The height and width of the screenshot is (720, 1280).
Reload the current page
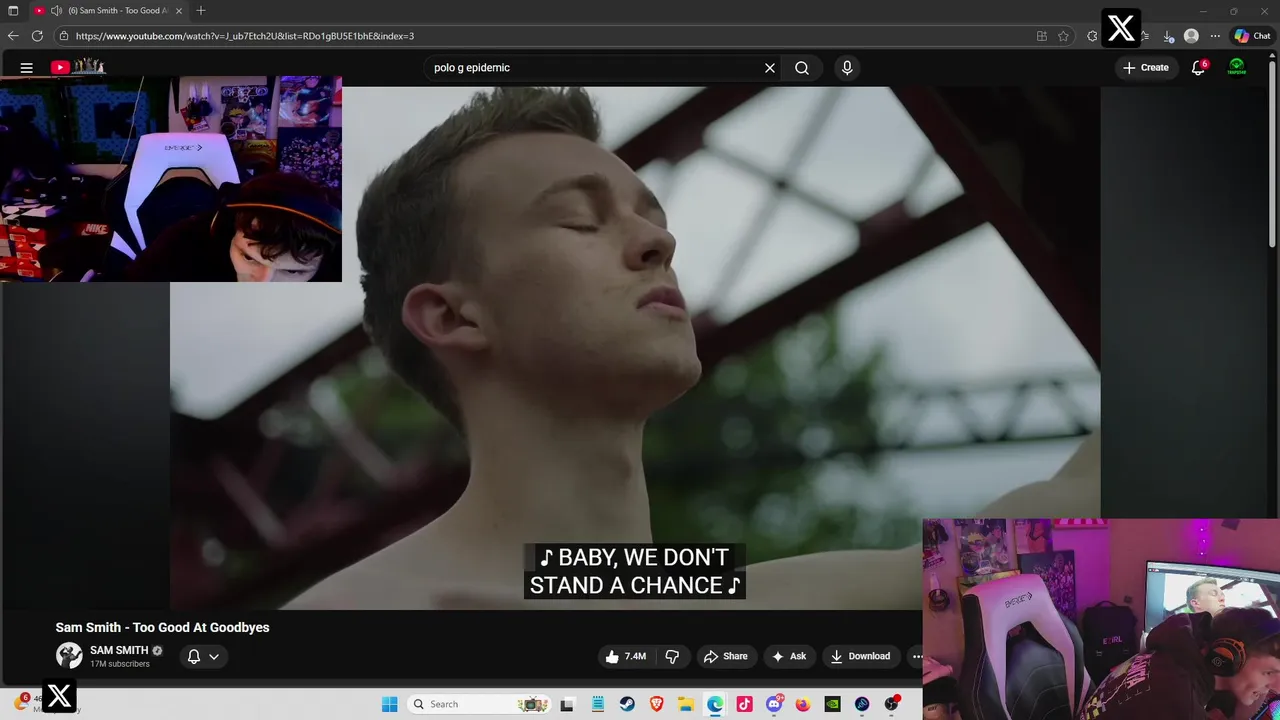[x=37, y=36]
